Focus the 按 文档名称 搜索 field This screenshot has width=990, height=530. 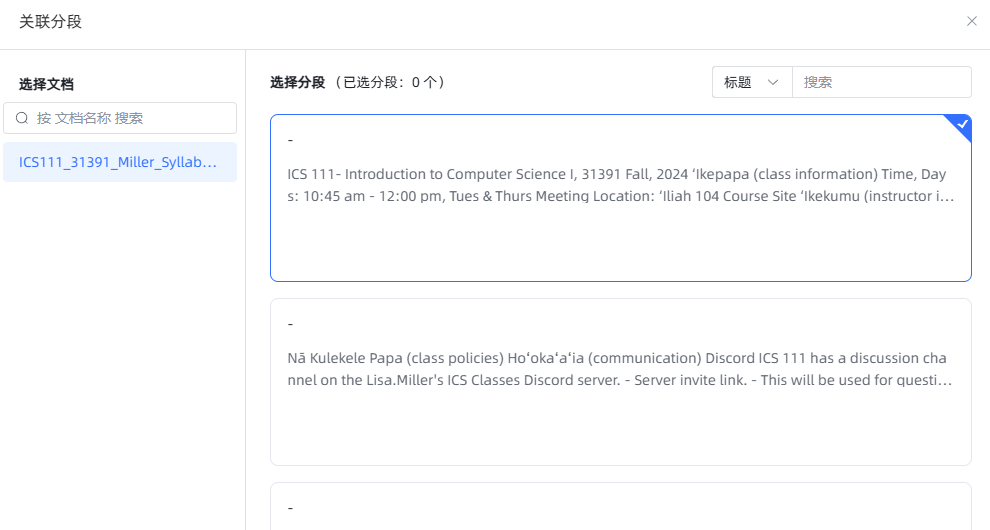coord(130,118)
